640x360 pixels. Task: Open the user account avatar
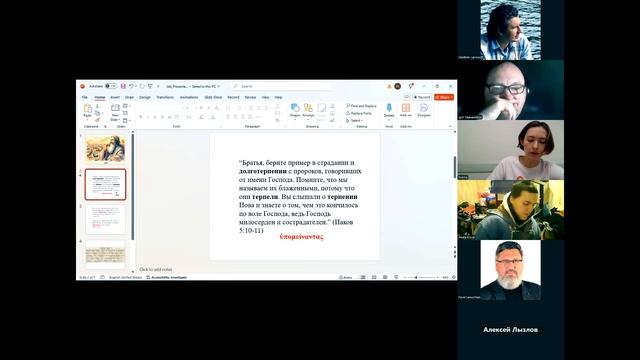398,86
